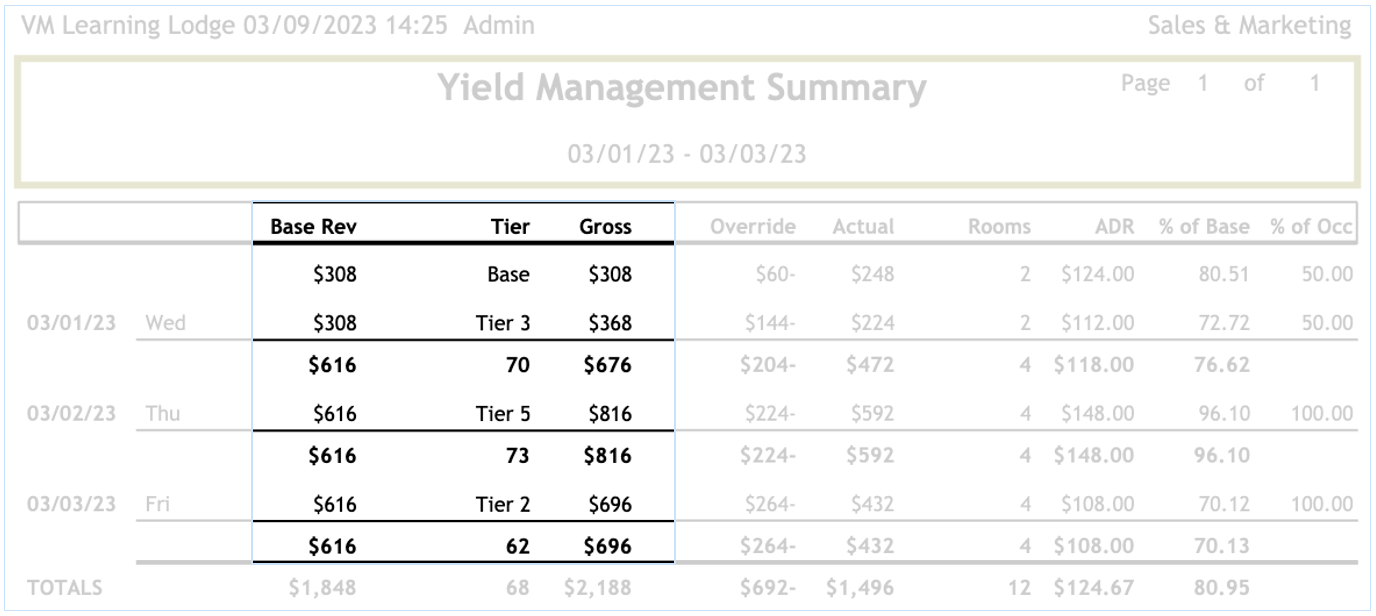Image resolution: width=1376 pixels, height=616 pixels.
Task: Click the Sales & Marketing header text
Action: point(1249,26)
